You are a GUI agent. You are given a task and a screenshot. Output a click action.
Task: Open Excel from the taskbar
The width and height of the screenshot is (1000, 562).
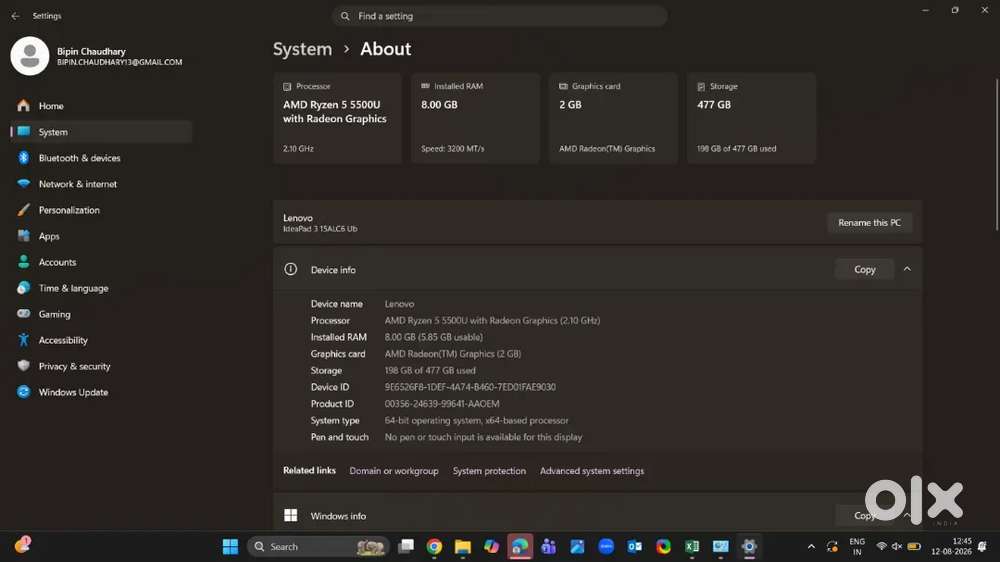(692, 547)
